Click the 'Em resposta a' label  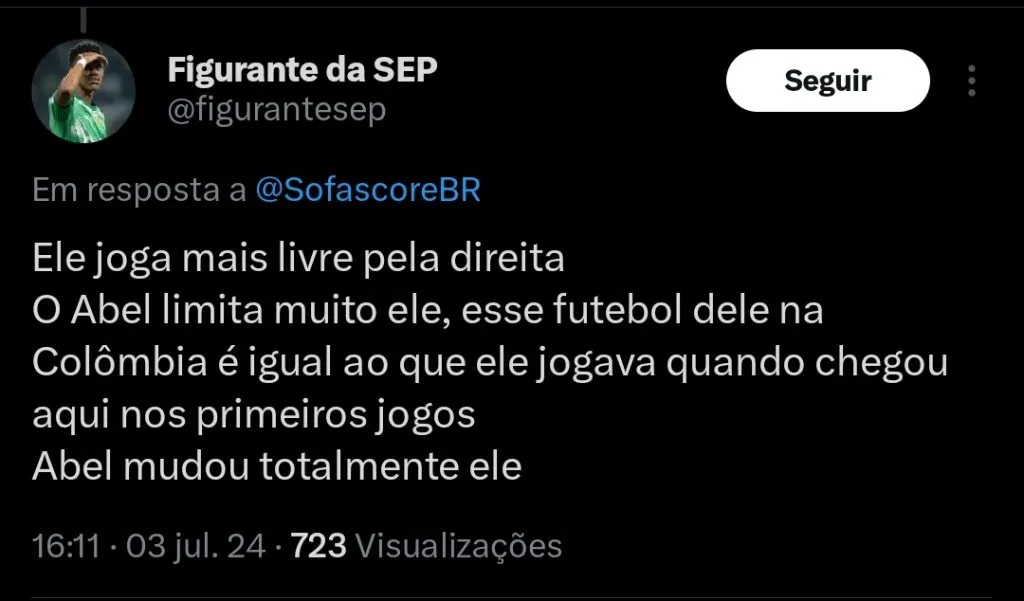coord(139,190)
